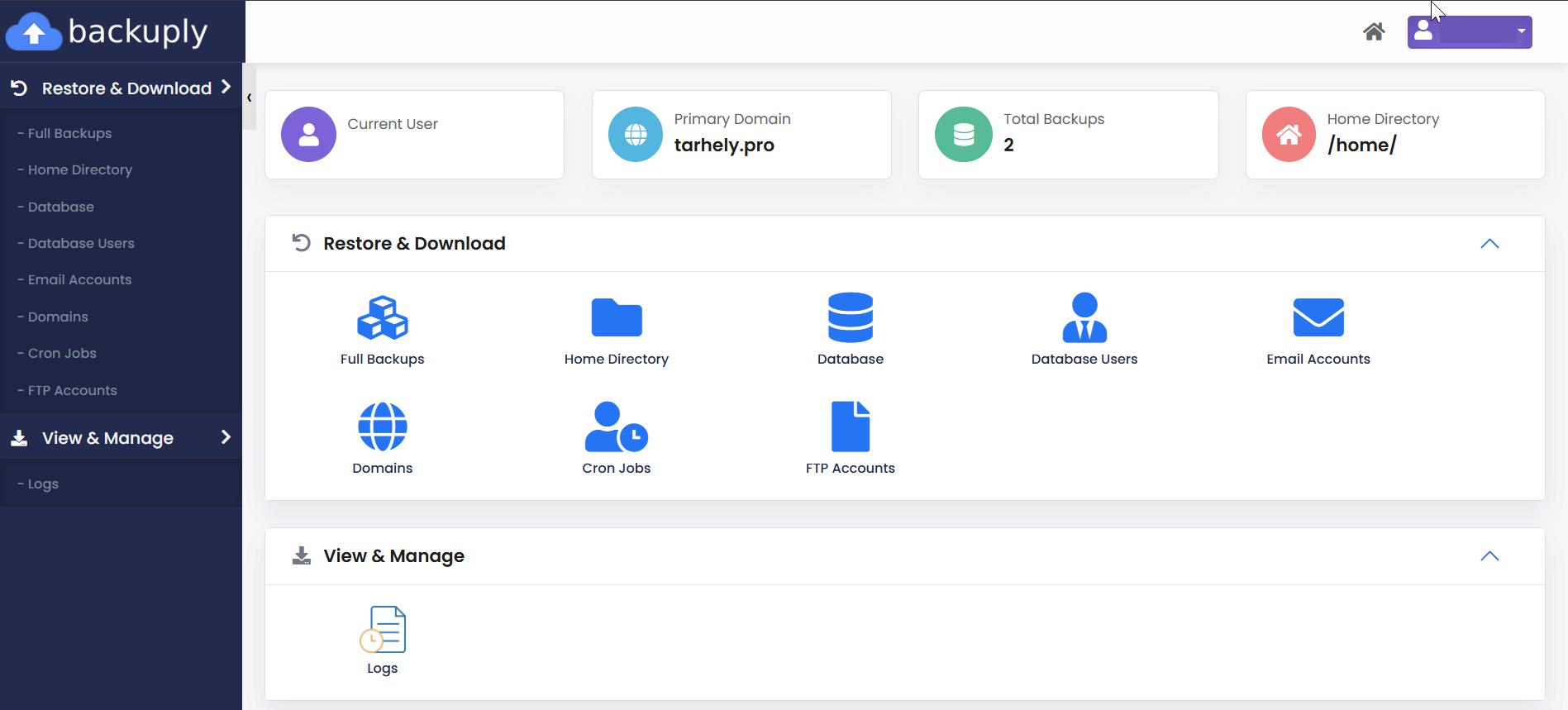Open the Full Backups cubes icon
The width and height of the screenshot is (1568, 710).
coord(382,317)
